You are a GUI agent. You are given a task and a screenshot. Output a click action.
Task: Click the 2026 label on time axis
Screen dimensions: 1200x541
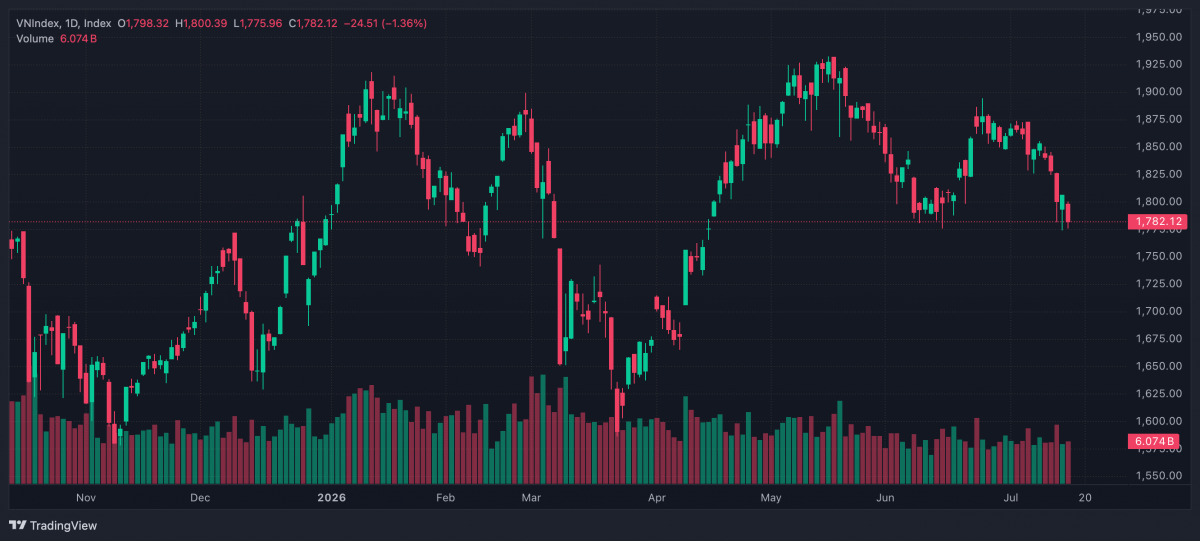pyautogui.click(x=330, y=497)
